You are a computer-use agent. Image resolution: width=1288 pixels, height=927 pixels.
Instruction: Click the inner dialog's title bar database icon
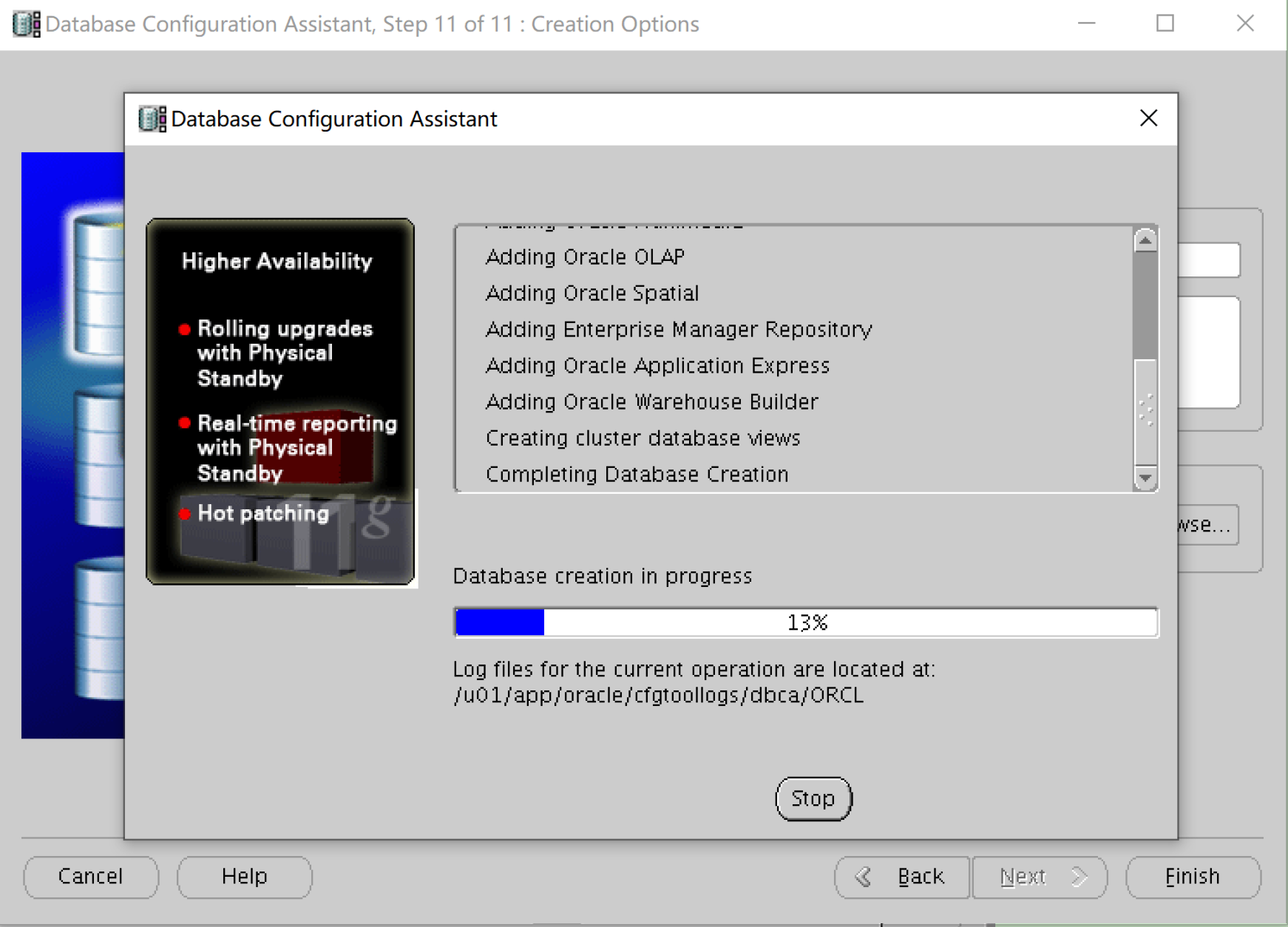click(152, 119)
